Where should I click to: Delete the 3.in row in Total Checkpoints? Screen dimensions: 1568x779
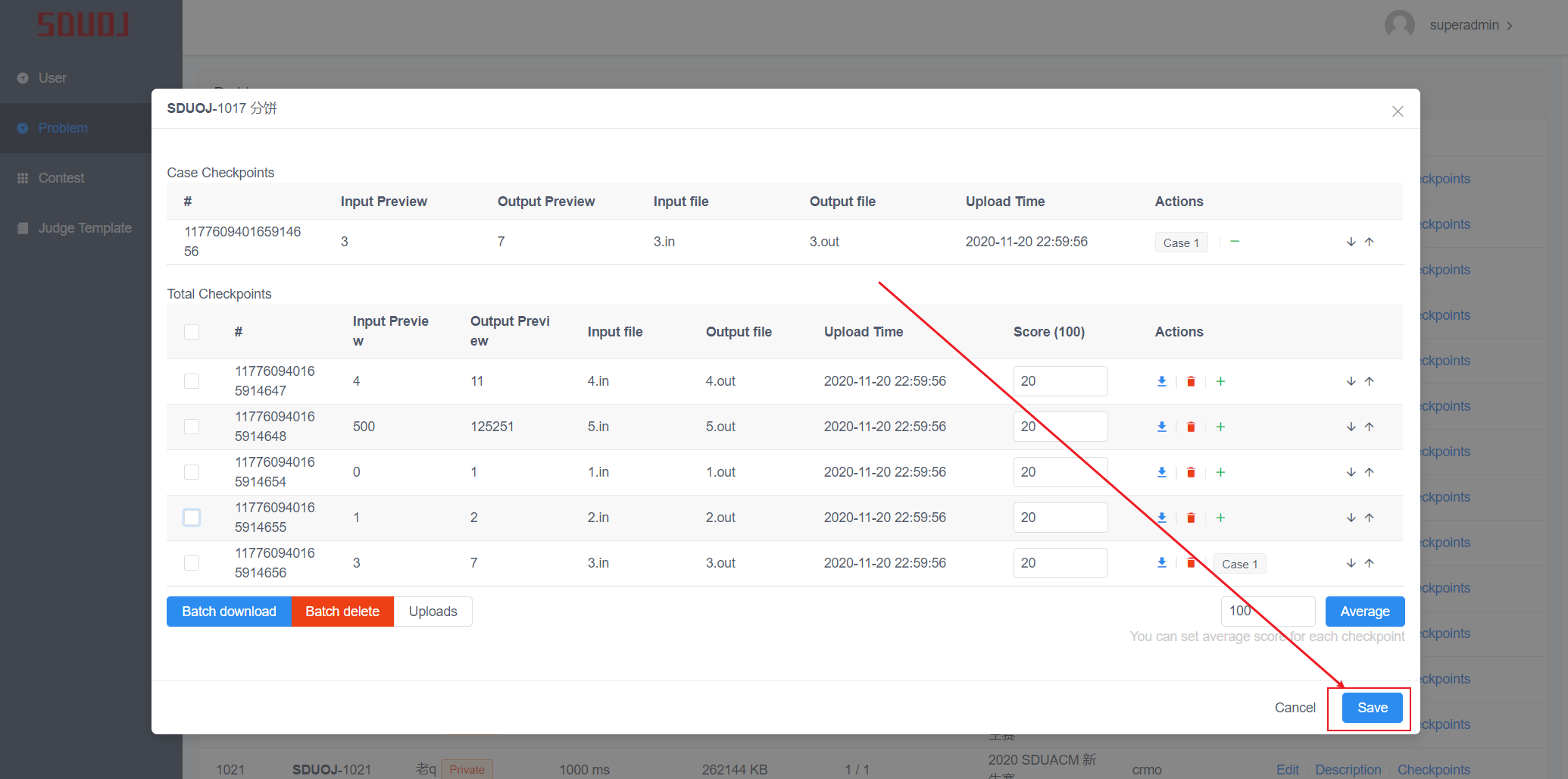point(1191,562)
